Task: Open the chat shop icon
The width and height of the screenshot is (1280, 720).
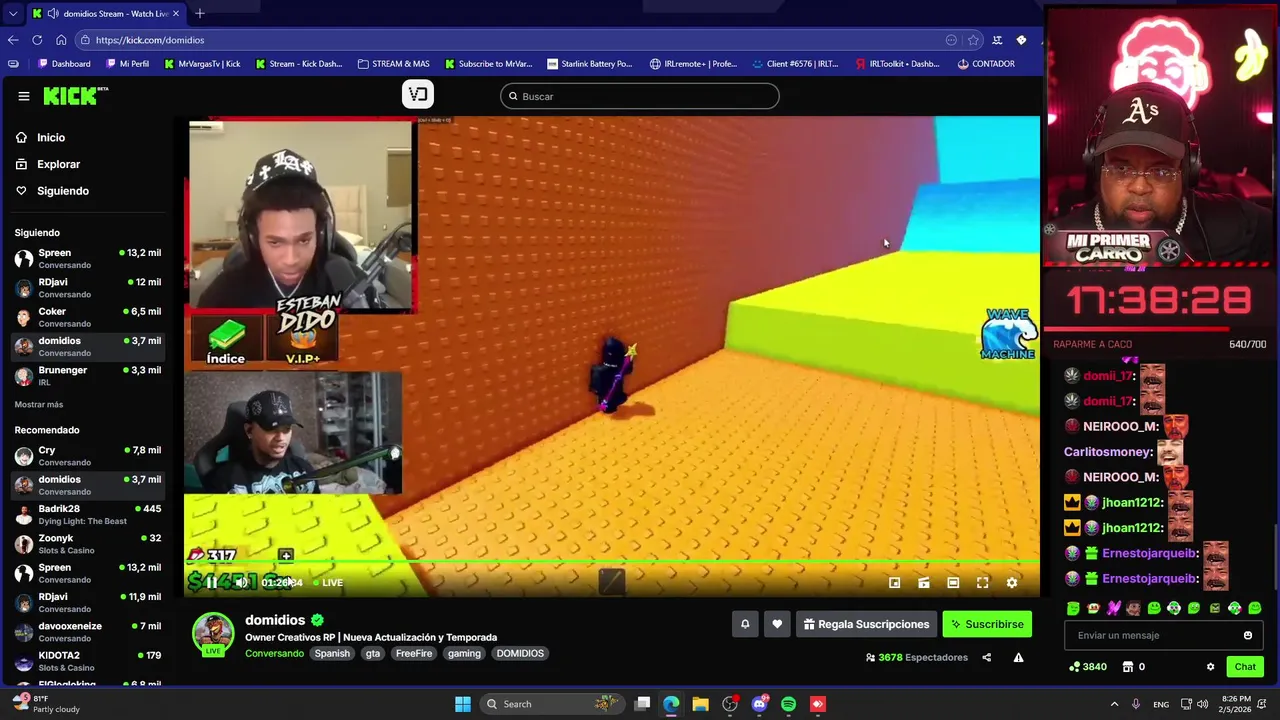Action: pyautogui.click(x=1127, y=667)
